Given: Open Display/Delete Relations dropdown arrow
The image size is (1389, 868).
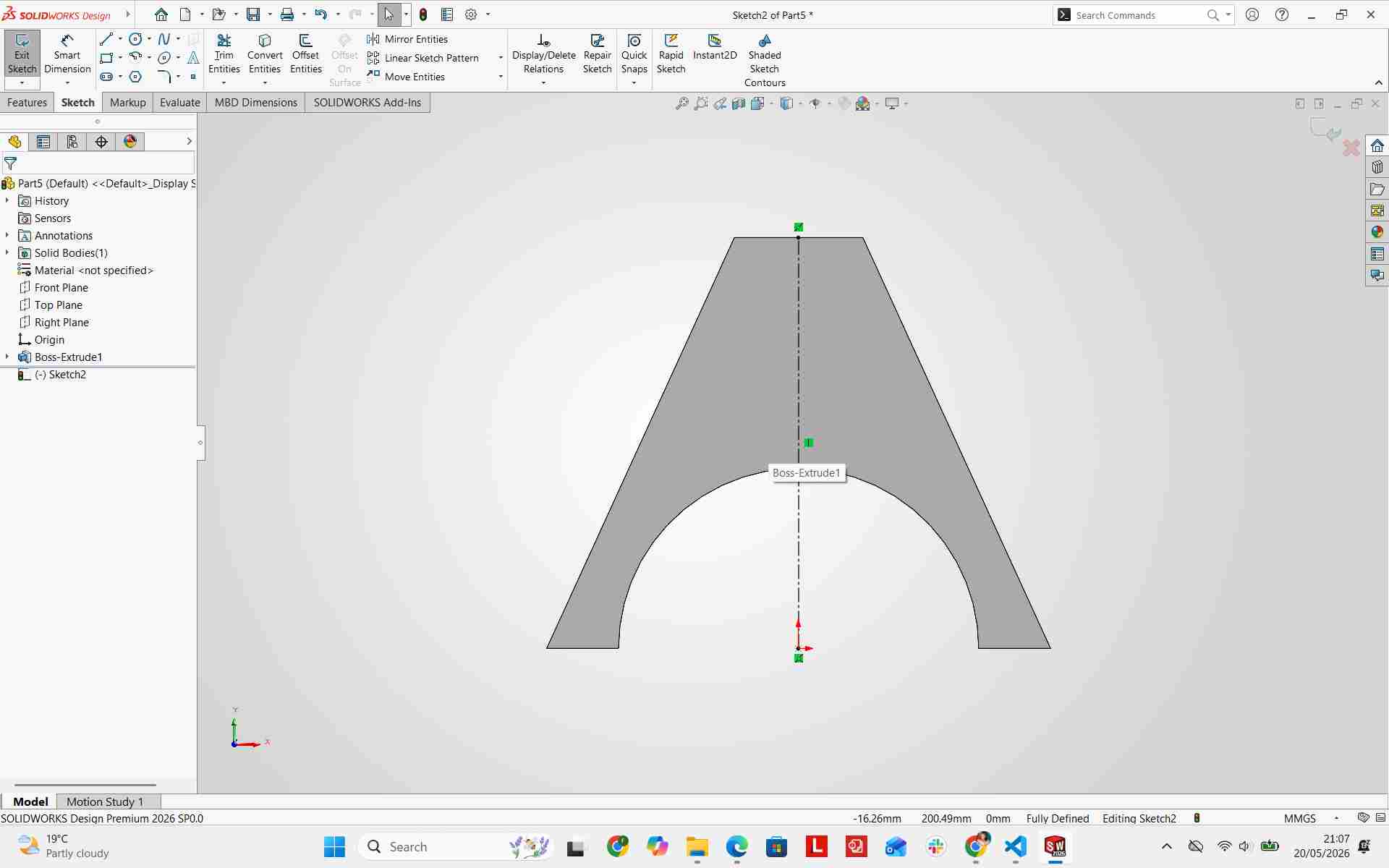Looking at the screenshot, I should pyautogui.click(x=543, y=83).
